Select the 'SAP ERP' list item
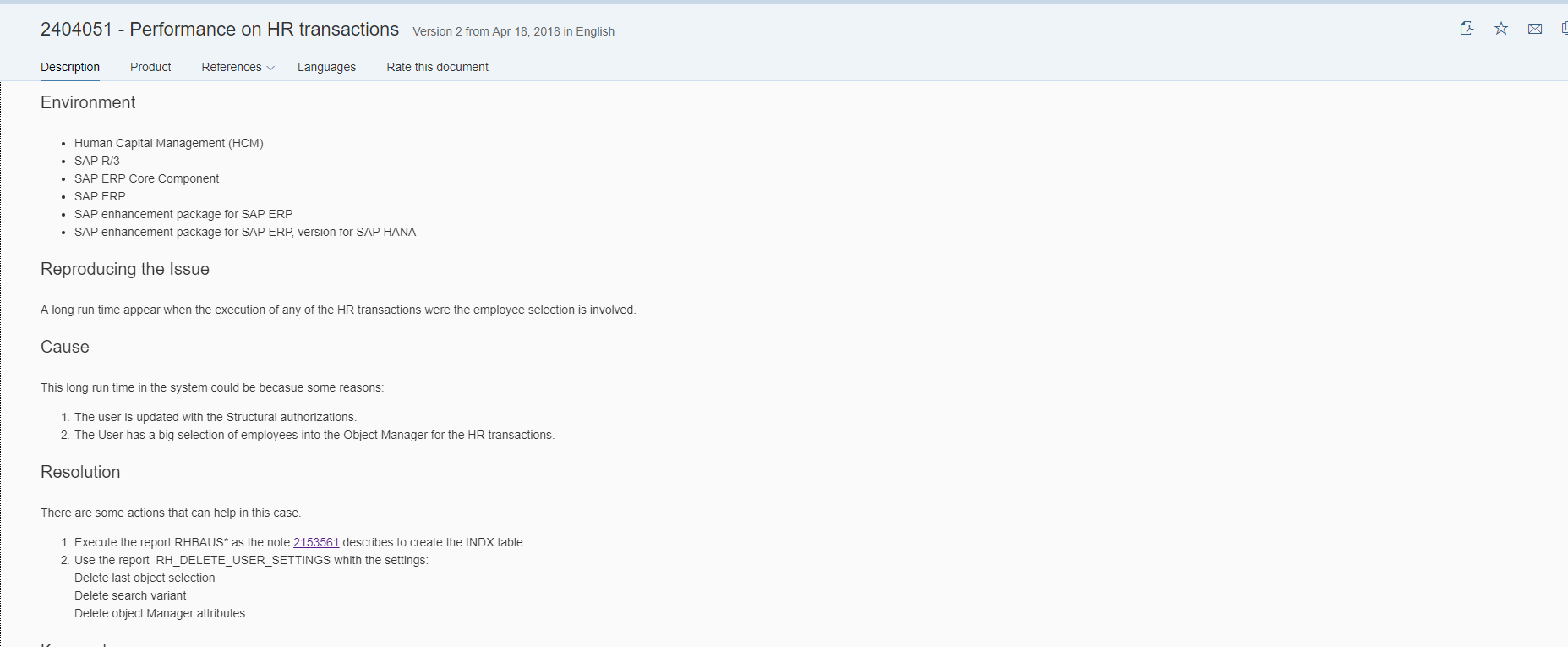The width and height of the screenshot is (1568, 647). tap(100, 196)
